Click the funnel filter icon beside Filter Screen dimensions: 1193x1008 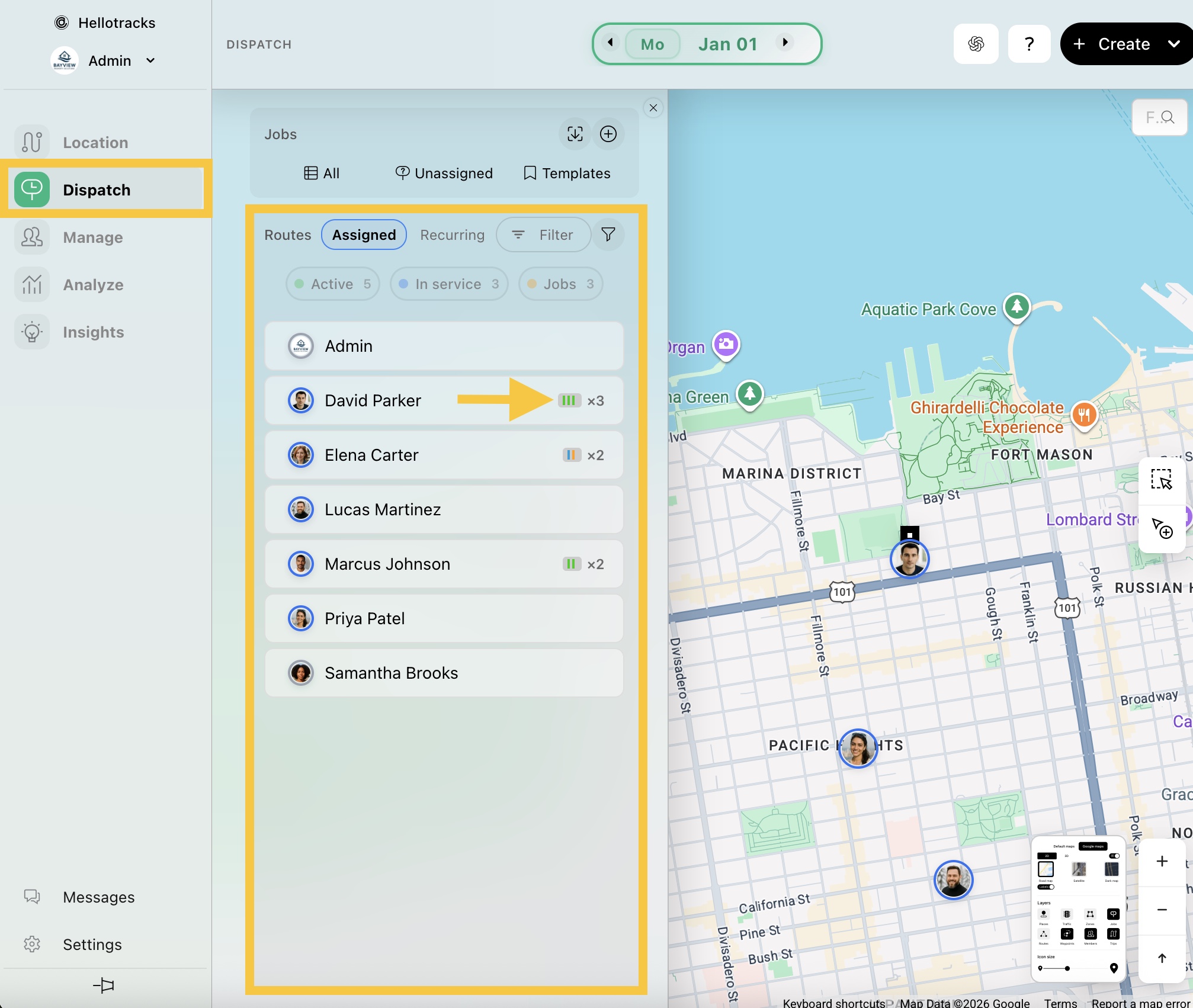coord(608,235)
